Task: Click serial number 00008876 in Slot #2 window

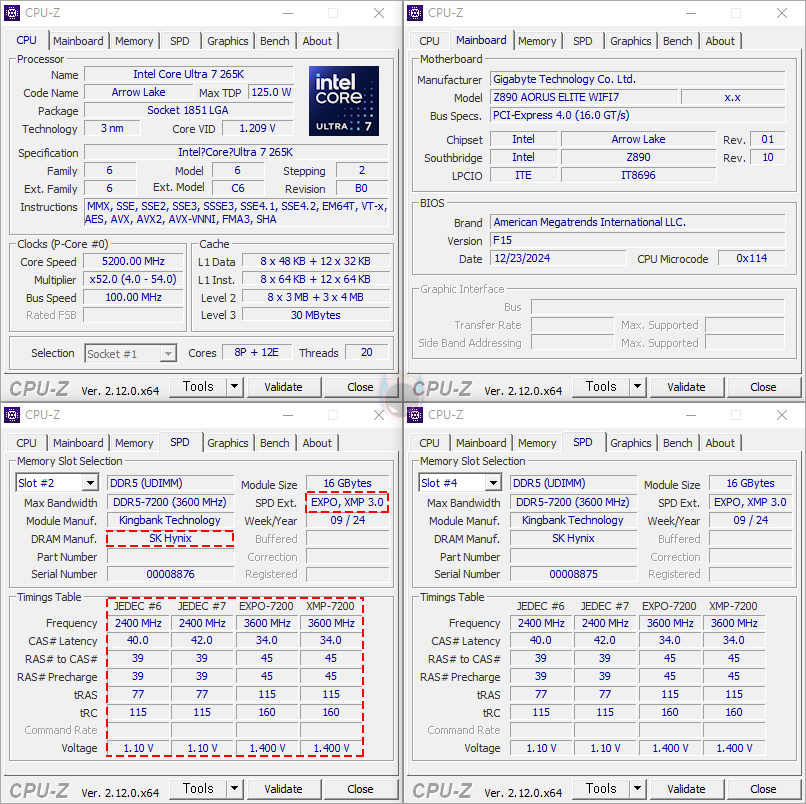Action: coord(170,574)
